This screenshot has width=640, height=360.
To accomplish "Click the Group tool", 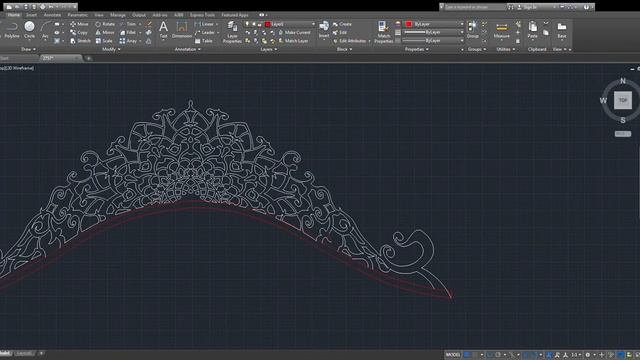I will coord(472,30).
